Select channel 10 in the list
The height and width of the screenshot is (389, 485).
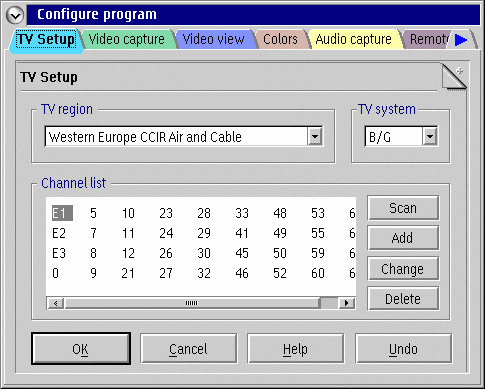[x=128, y=213]
